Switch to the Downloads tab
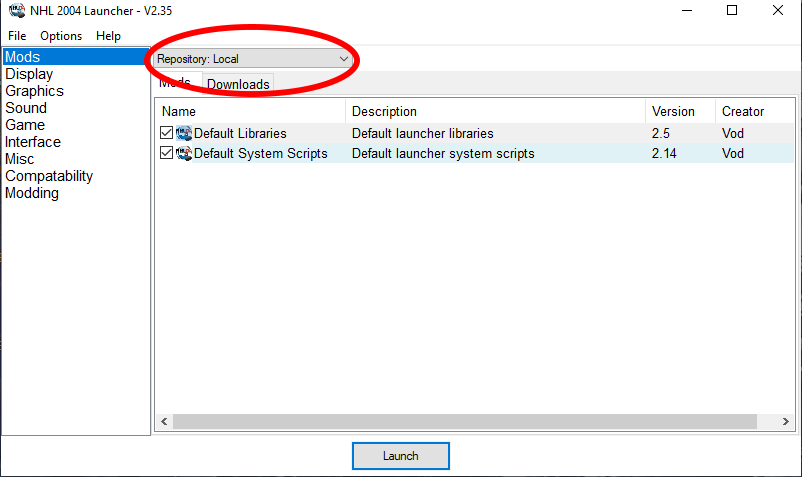Viewport: 802px width, 477px height. pos(238,84)
